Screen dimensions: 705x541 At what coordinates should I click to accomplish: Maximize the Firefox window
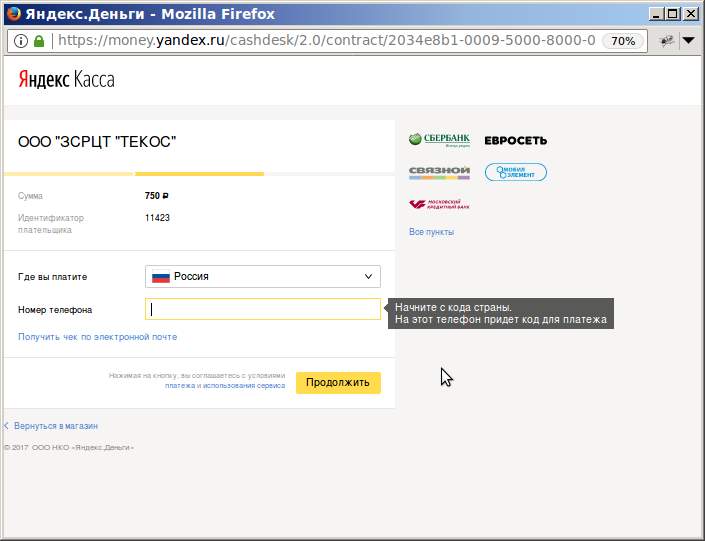[x=673, y=14]
